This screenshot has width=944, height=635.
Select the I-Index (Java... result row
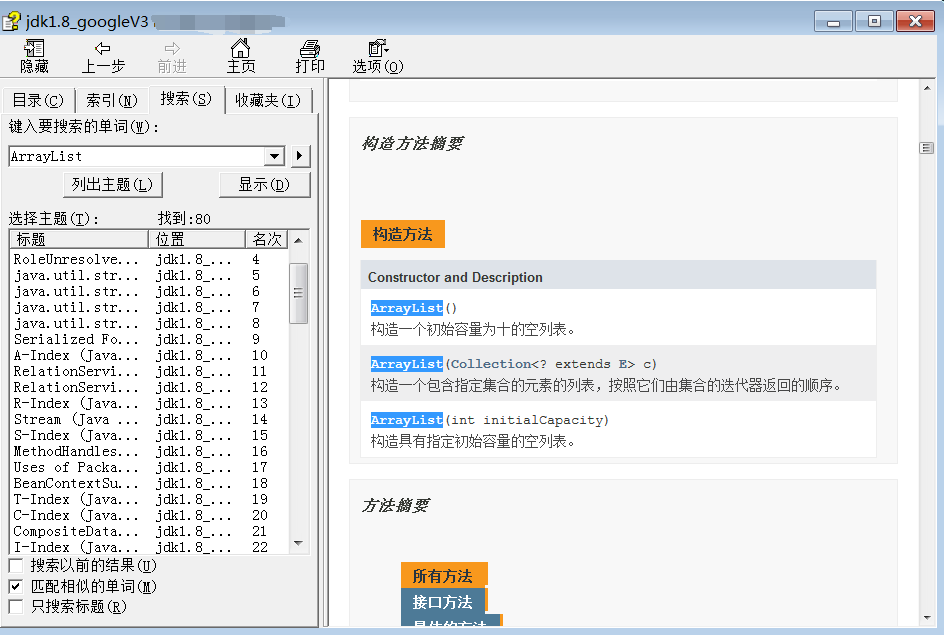[149, 547]
